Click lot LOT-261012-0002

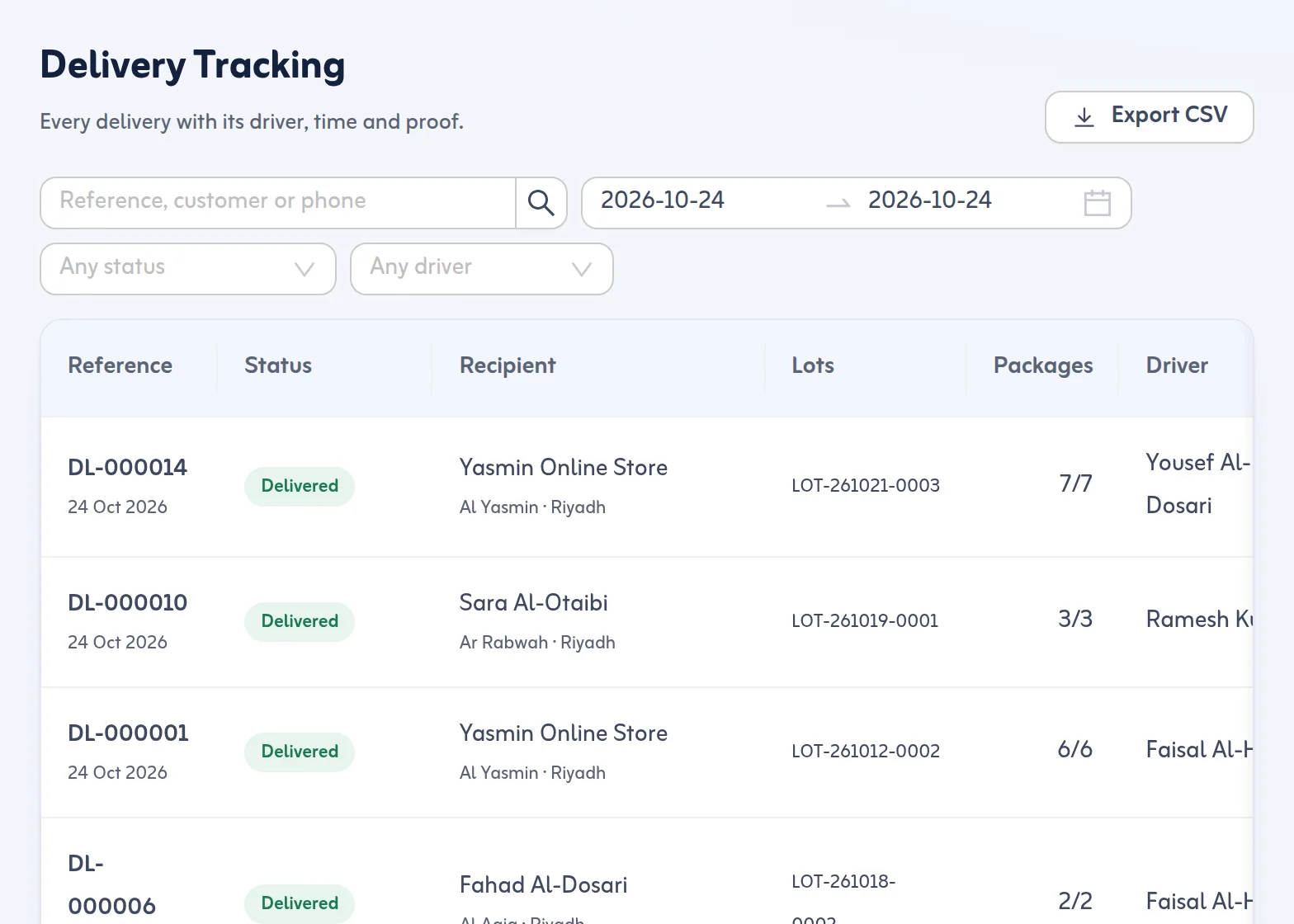(x=866, y=752)
